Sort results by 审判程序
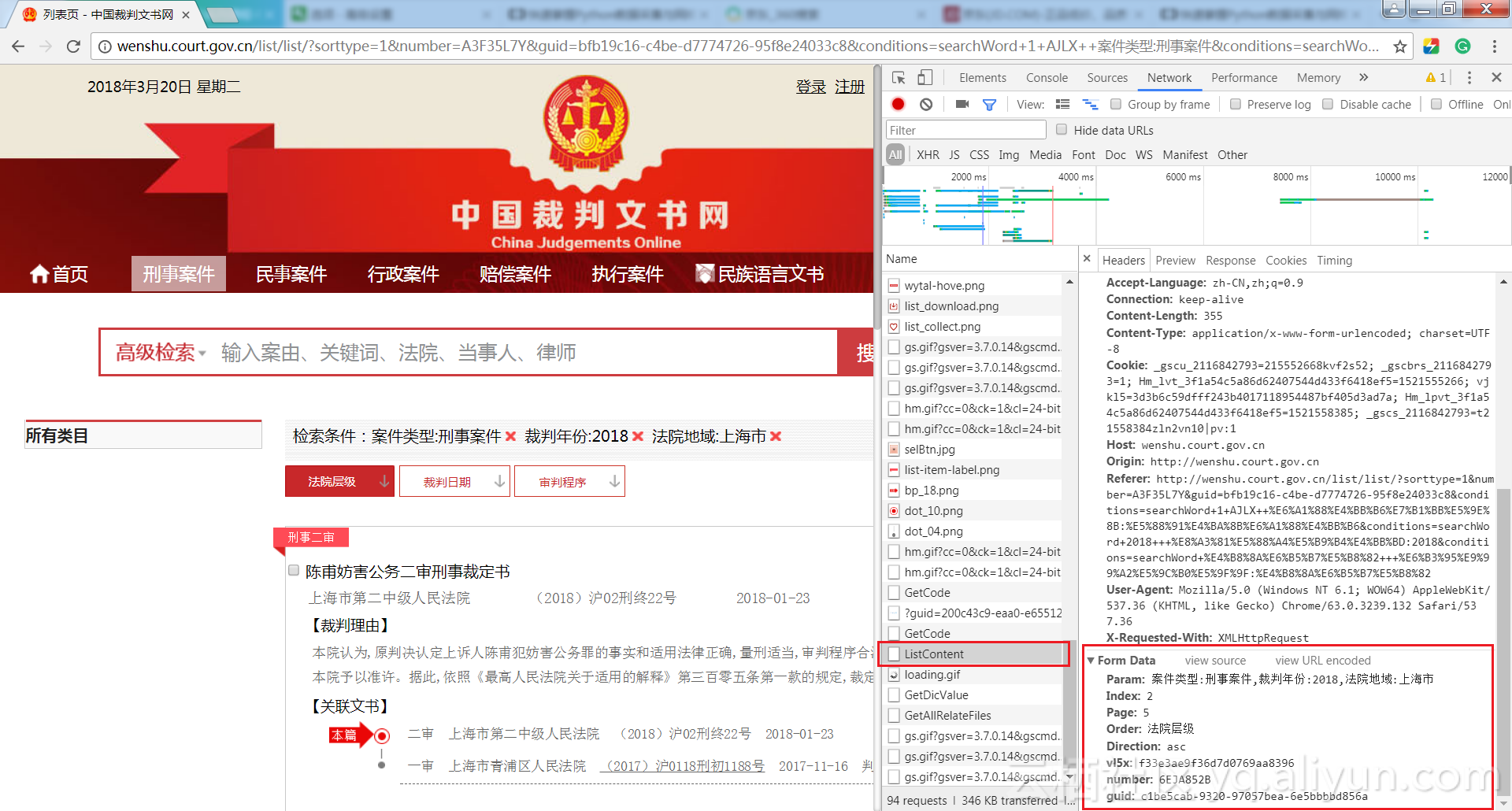The width and height of the screenshot is (1512, 811). point(569,481)
